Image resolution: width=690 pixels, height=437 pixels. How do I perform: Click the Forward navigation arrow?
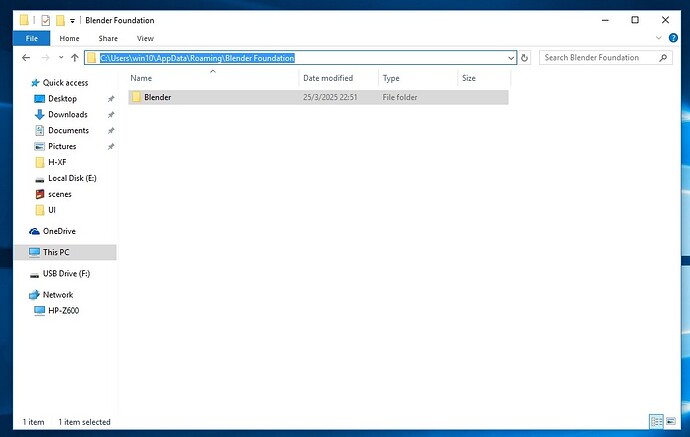click(45, 58)
